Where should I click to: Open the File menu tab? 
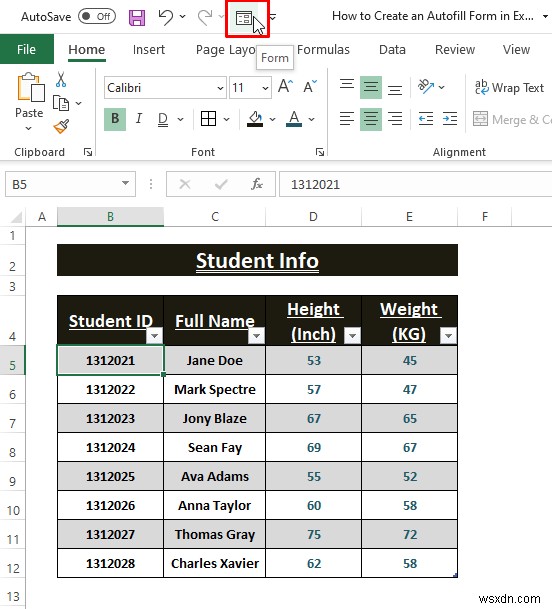pos(26,49)
